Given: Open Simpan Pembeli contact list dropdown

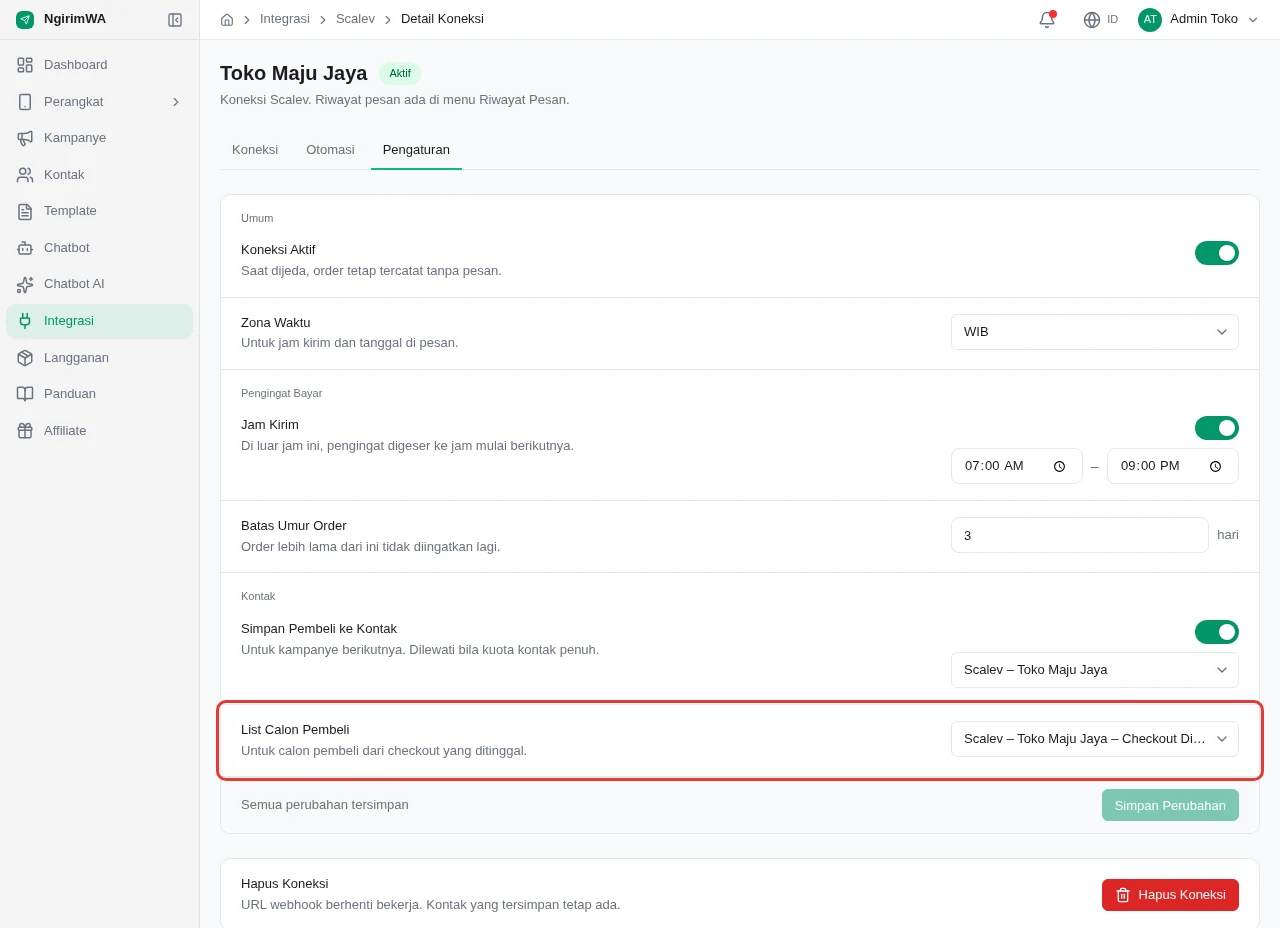Looking at the screenshot, I should 1095,670.
